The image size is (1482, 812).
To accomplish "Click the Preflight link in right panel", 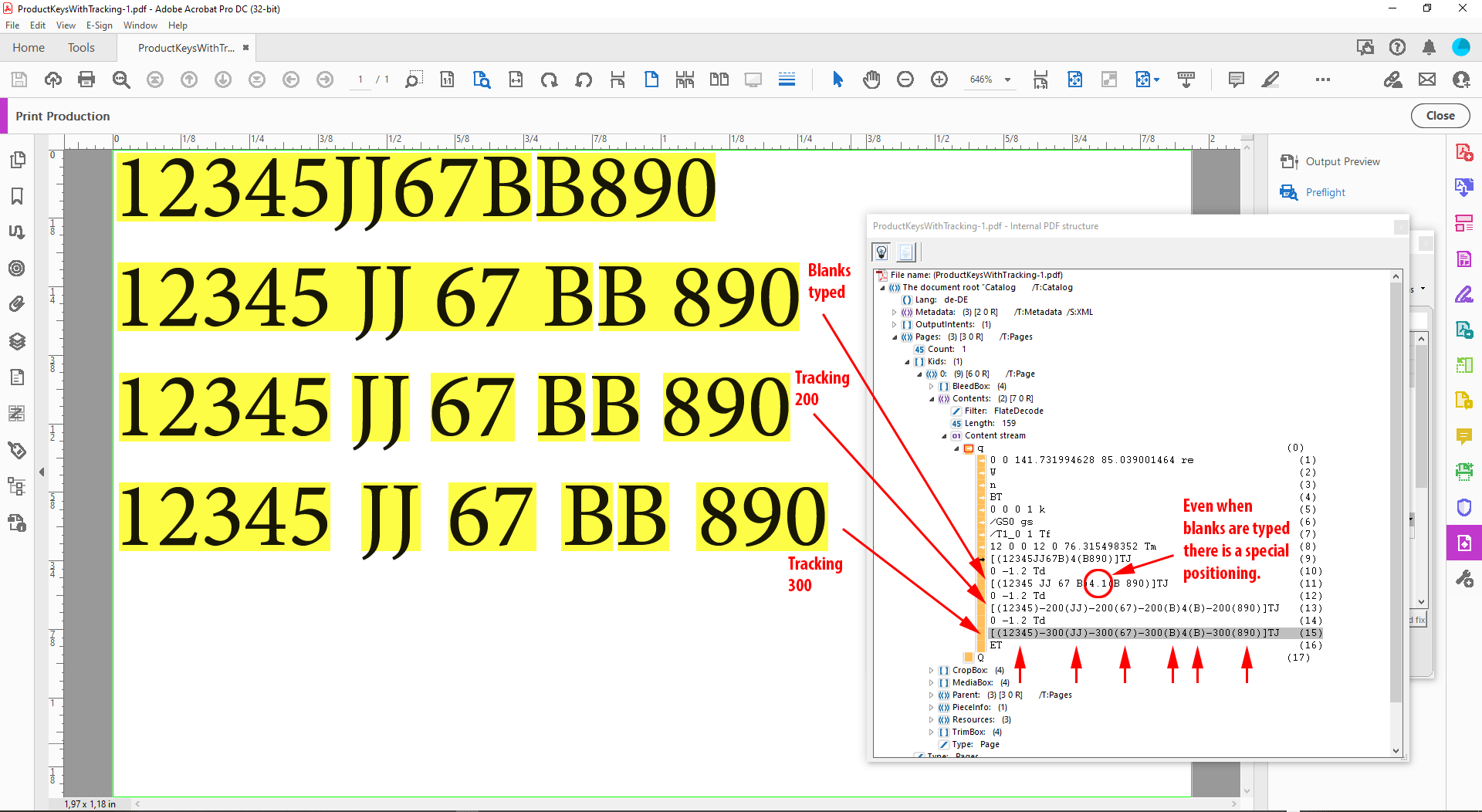I will coord(1325,192).
